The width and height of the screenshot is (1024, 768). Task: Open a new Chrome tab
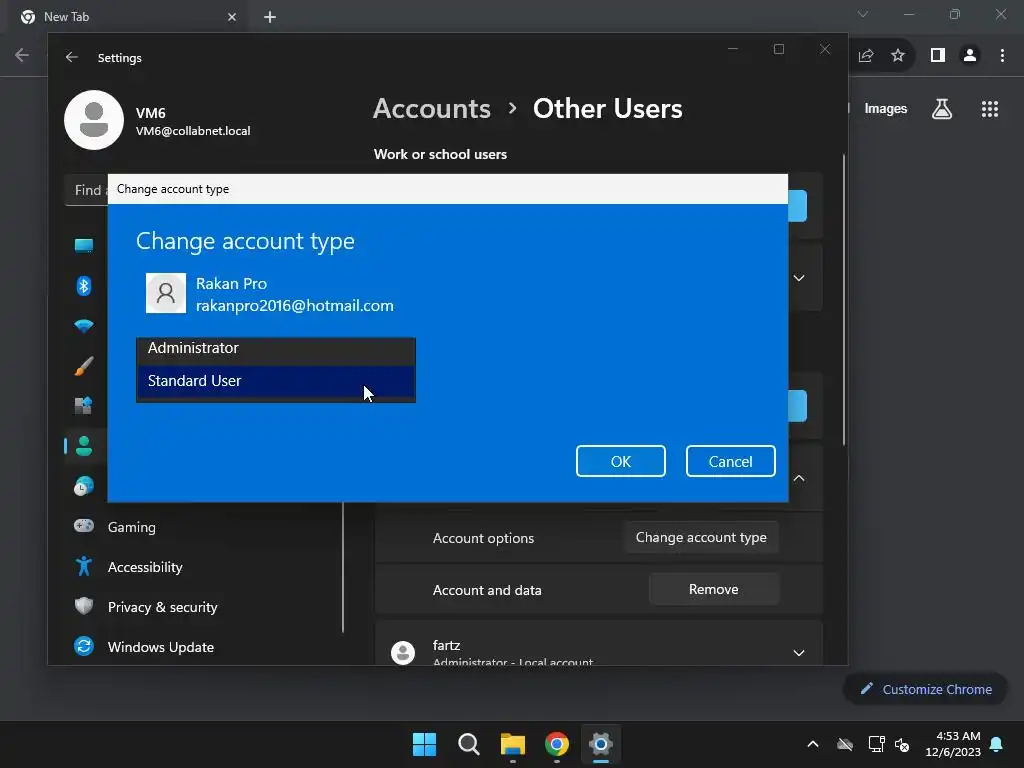(270, 17)
